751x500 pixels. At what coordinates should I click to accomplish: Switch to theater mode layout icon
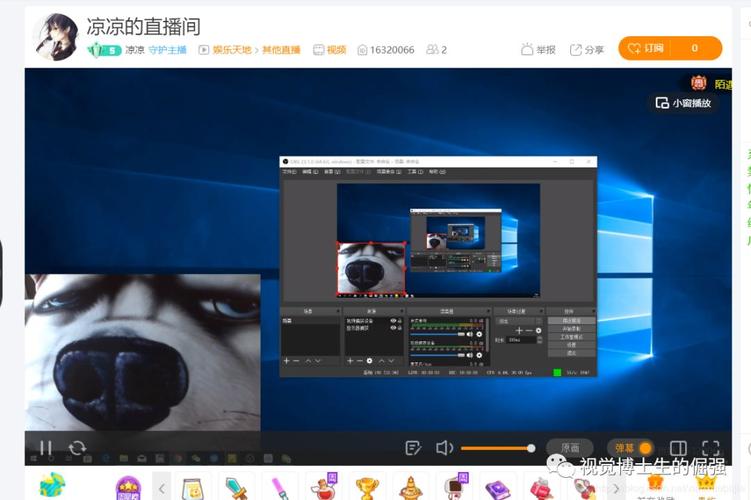tap(678, 448)
